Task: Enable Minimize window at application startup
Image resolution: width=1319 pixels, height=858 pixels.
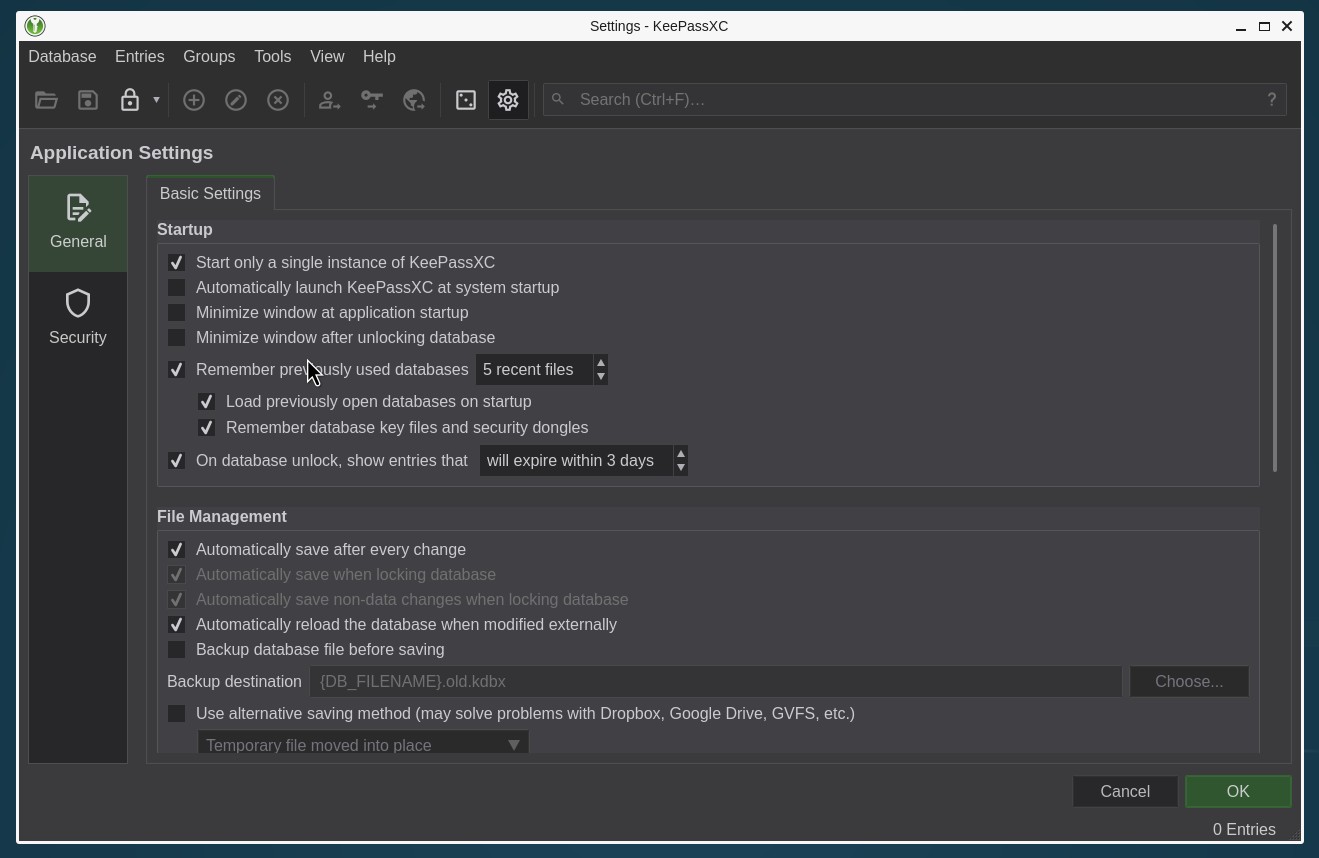Action: pos(176,312)
